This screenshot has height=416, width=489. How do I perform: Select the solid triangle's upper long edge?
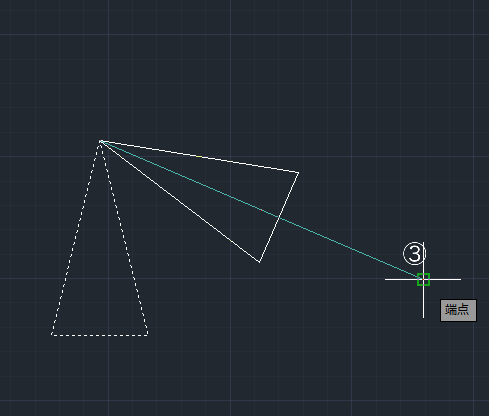[199, 157]
